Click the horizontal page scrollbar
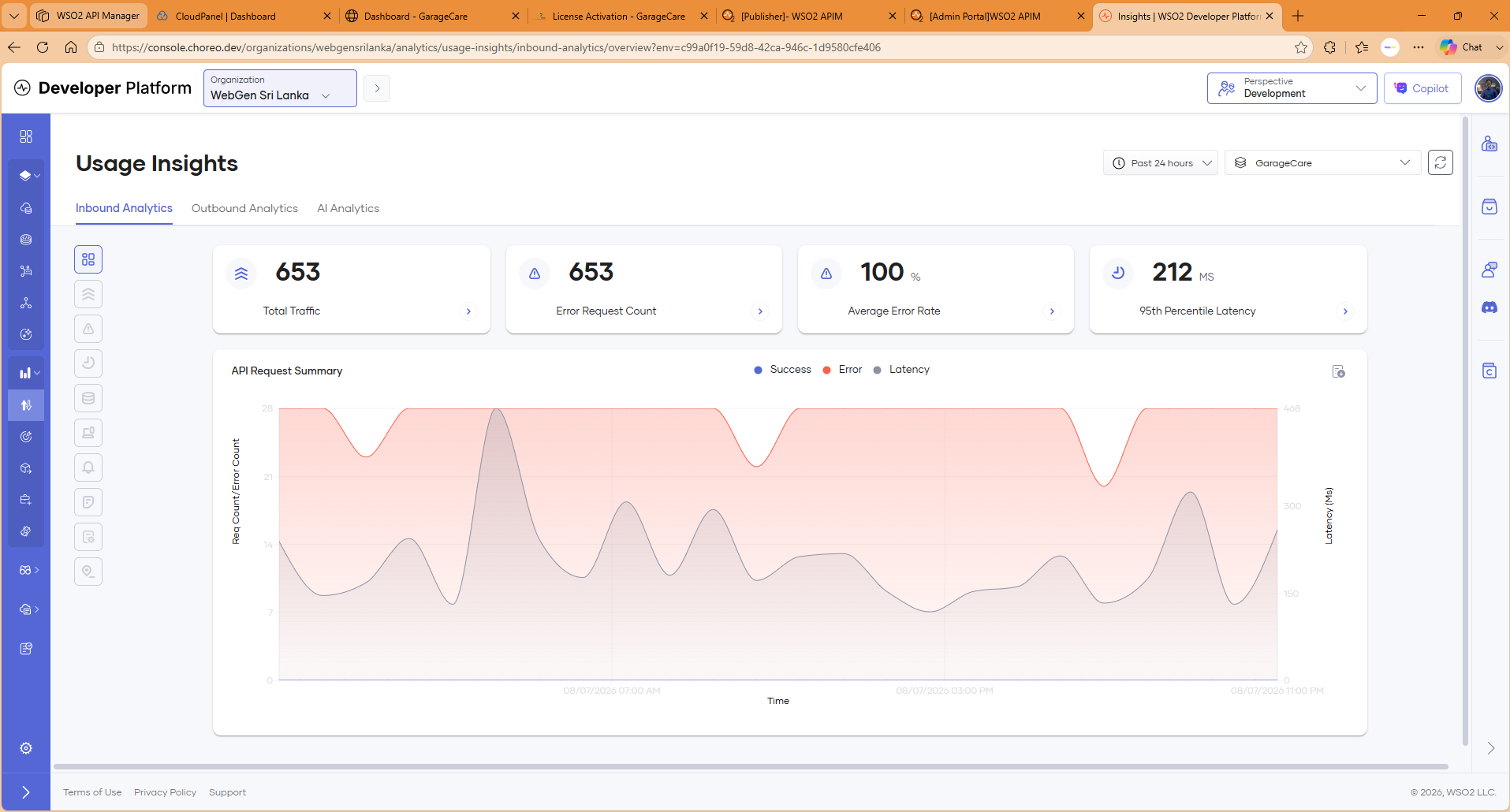 click(x=751, y=766)
